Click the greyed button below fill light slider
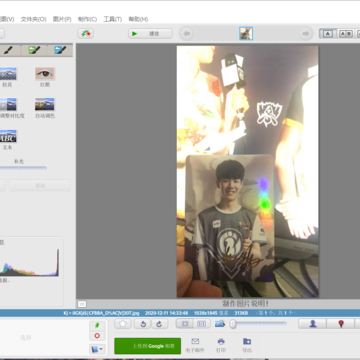The image size is (360, 360). pos(40,185)
